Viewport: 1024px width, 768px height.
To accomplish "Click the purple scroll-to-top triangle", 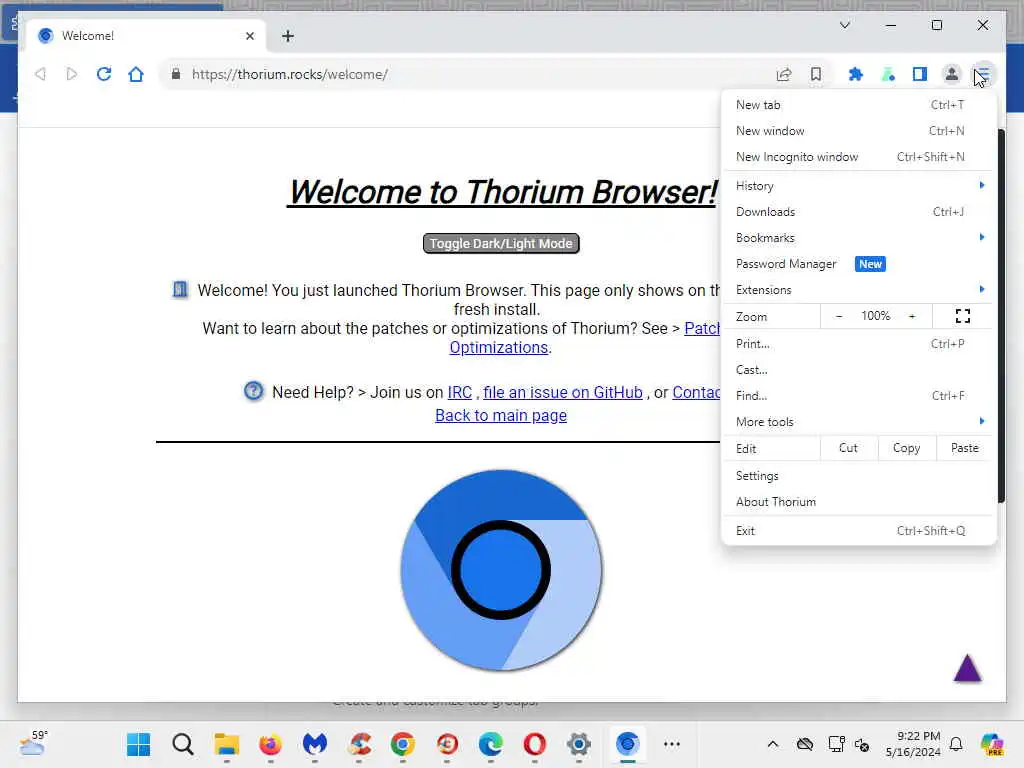I will click(x=967, y=669).
